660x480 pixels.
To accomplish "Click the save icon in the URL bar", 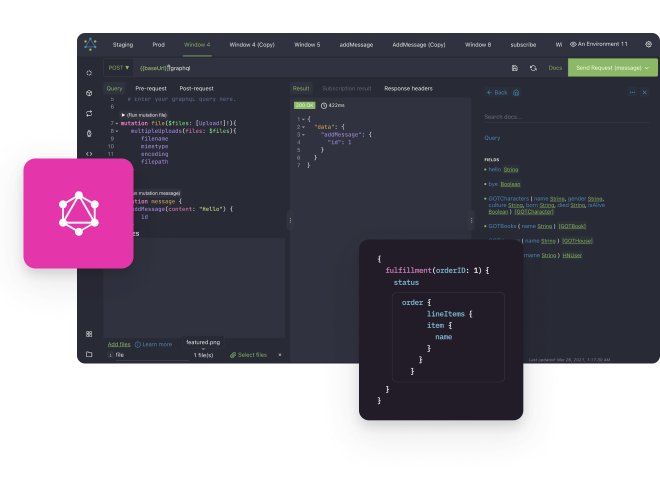I will tap(515, 68).
